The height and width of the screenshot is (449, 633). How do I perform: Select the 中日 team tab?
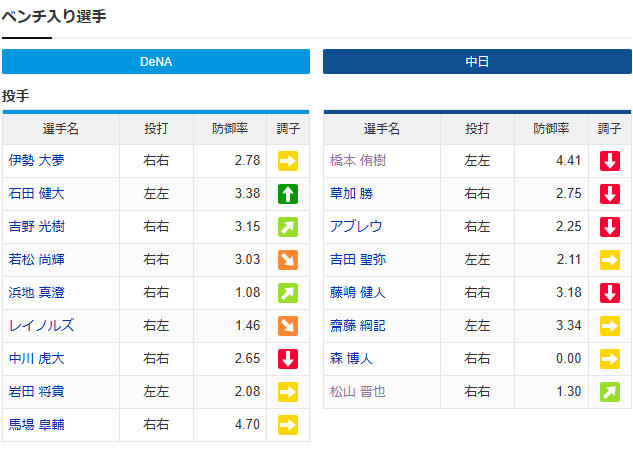tap(477, 61)
